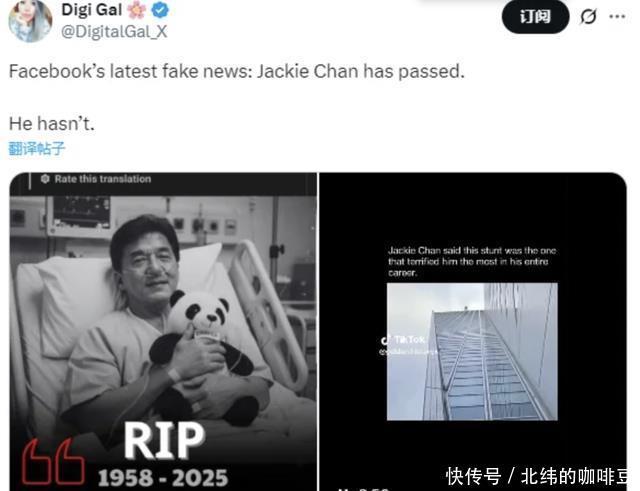
Task: Click the blue verified badge icon
Action: [160, 10]
